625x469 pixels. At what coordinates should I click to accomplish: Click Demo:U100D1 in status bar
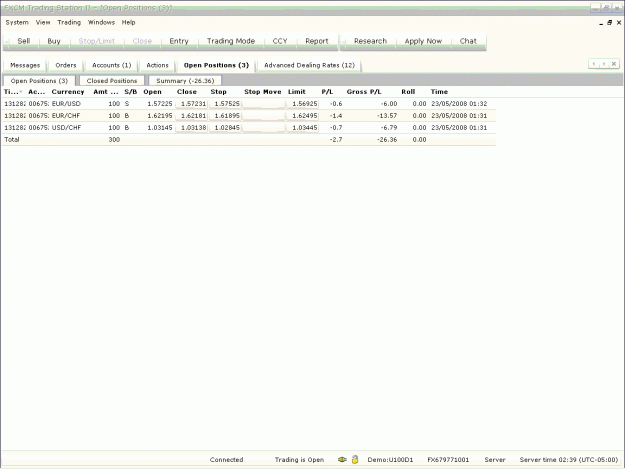[390, 459]
